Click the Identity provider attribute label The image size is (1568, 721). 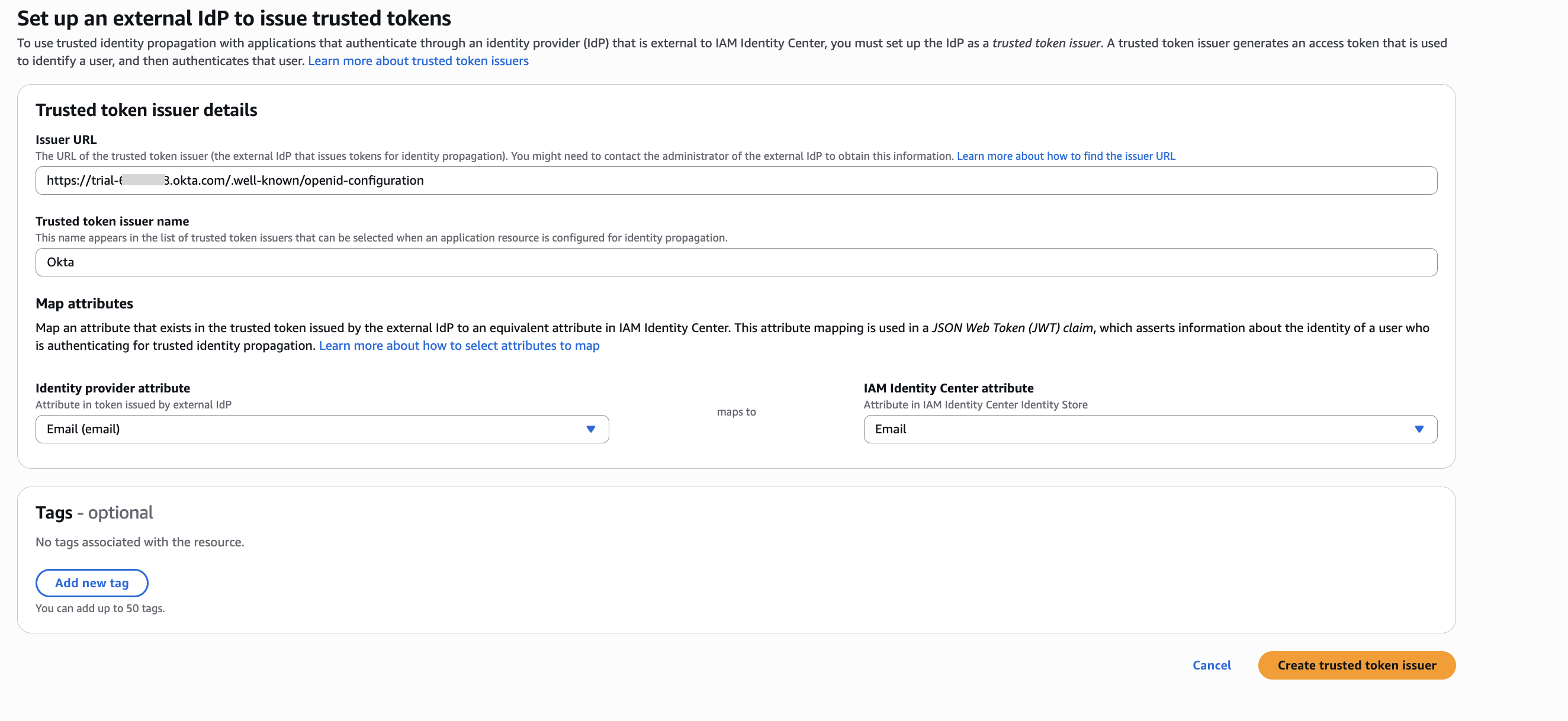coord(113,388)
